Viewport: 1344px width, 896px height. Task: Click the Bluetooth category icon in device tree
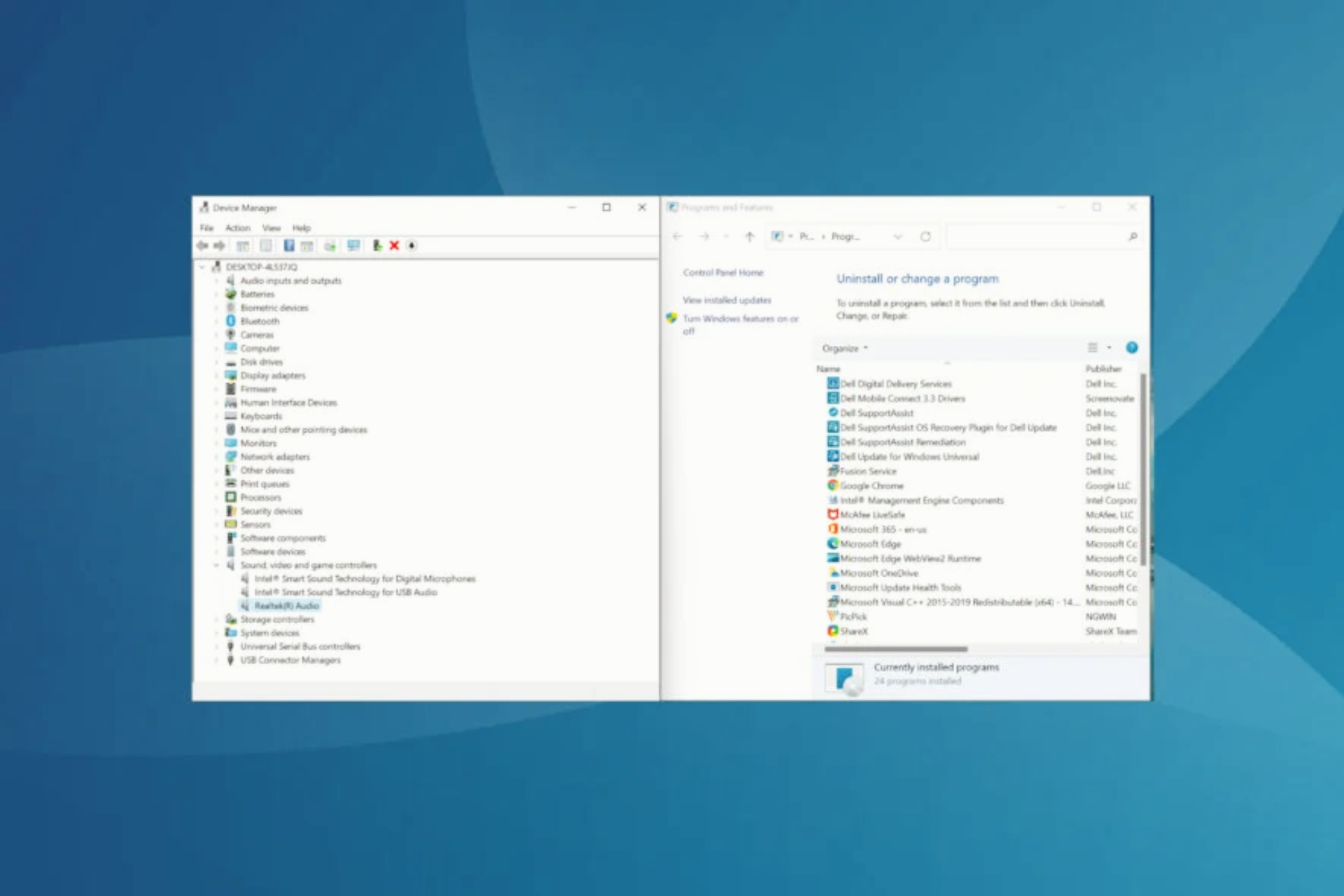pos(230,321)
